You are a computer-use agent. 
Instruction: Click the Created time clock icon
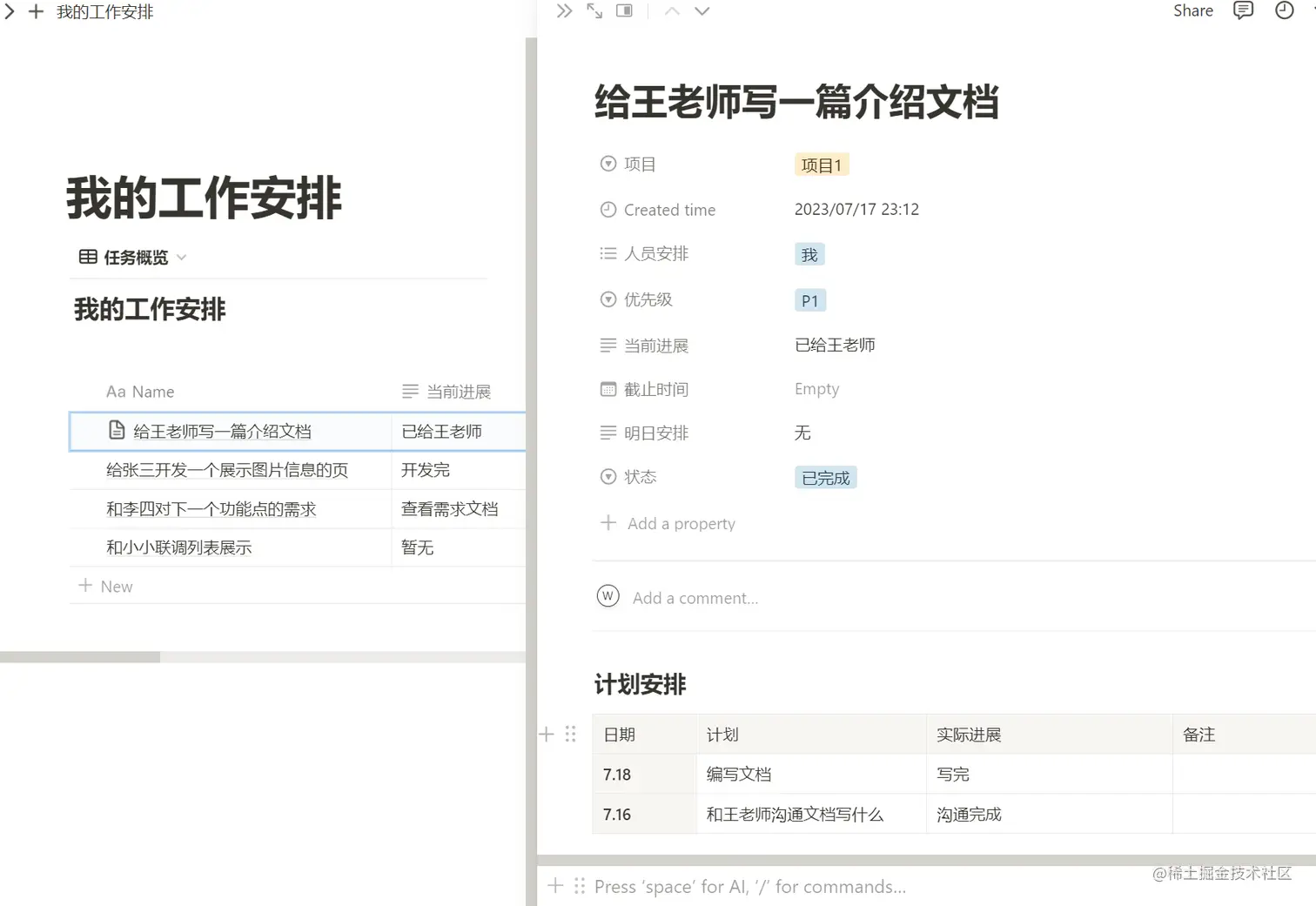click(x=608, y=210)
